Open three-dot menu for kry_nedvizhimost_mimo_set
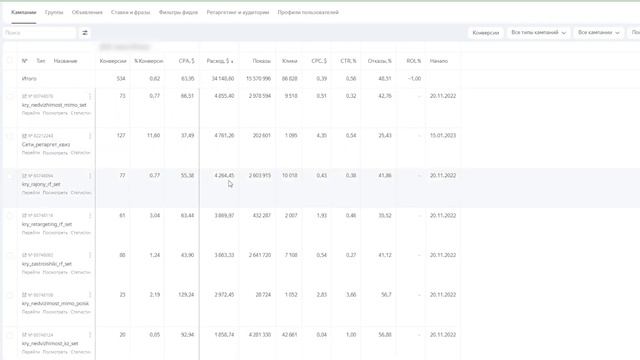This screenshot has width=640, height=360. coord(90,96)
